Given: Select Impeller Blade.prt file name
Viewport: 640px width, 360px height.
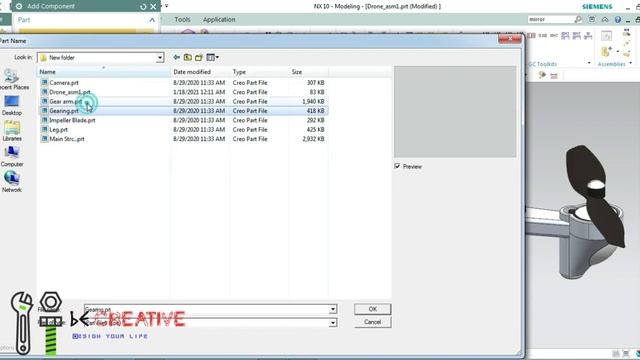Looking at the screenshot, I should [x=72, y=120].
